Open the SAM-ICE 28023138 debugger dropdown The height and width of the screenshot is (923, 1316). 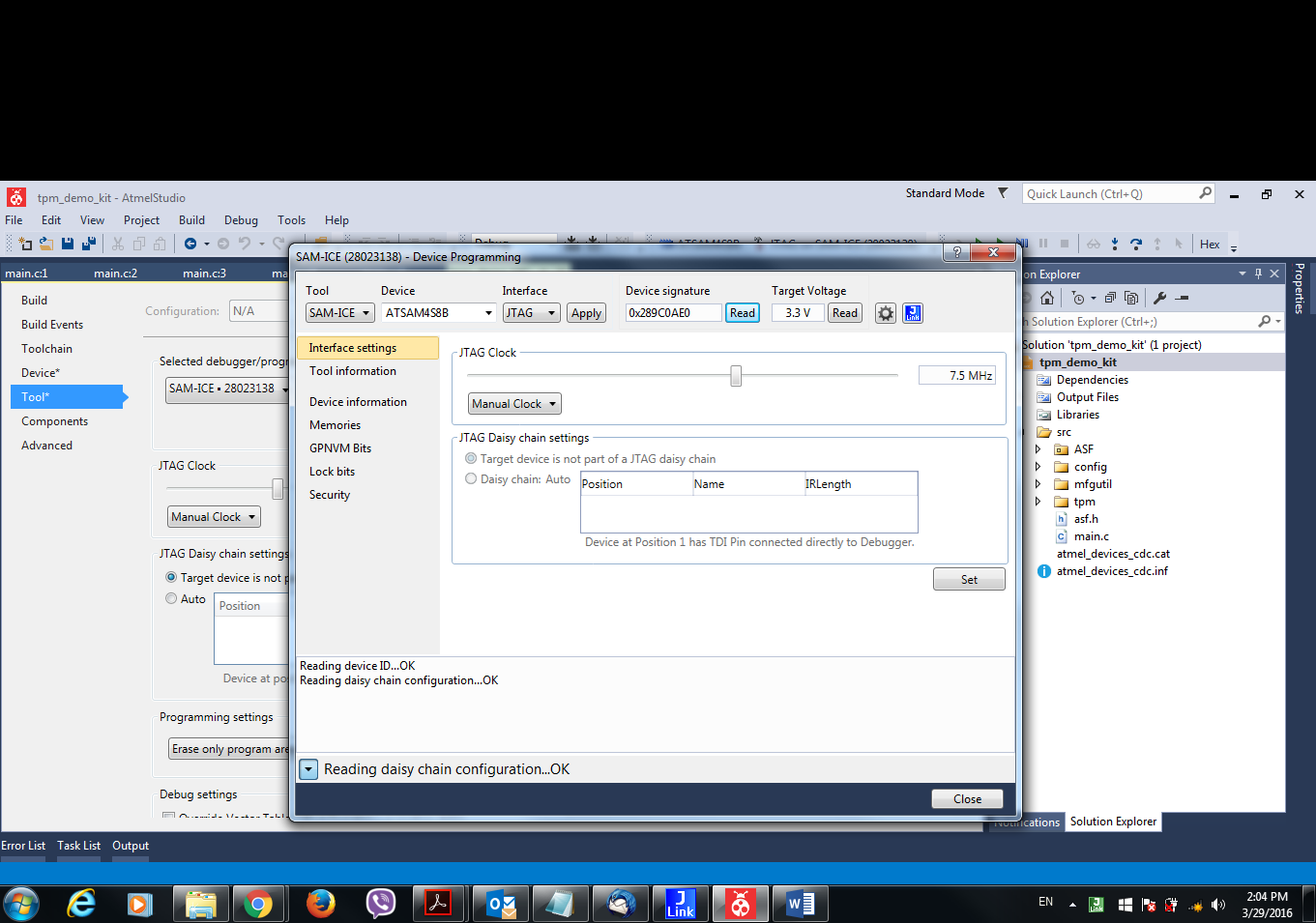(x=227, y=389)
